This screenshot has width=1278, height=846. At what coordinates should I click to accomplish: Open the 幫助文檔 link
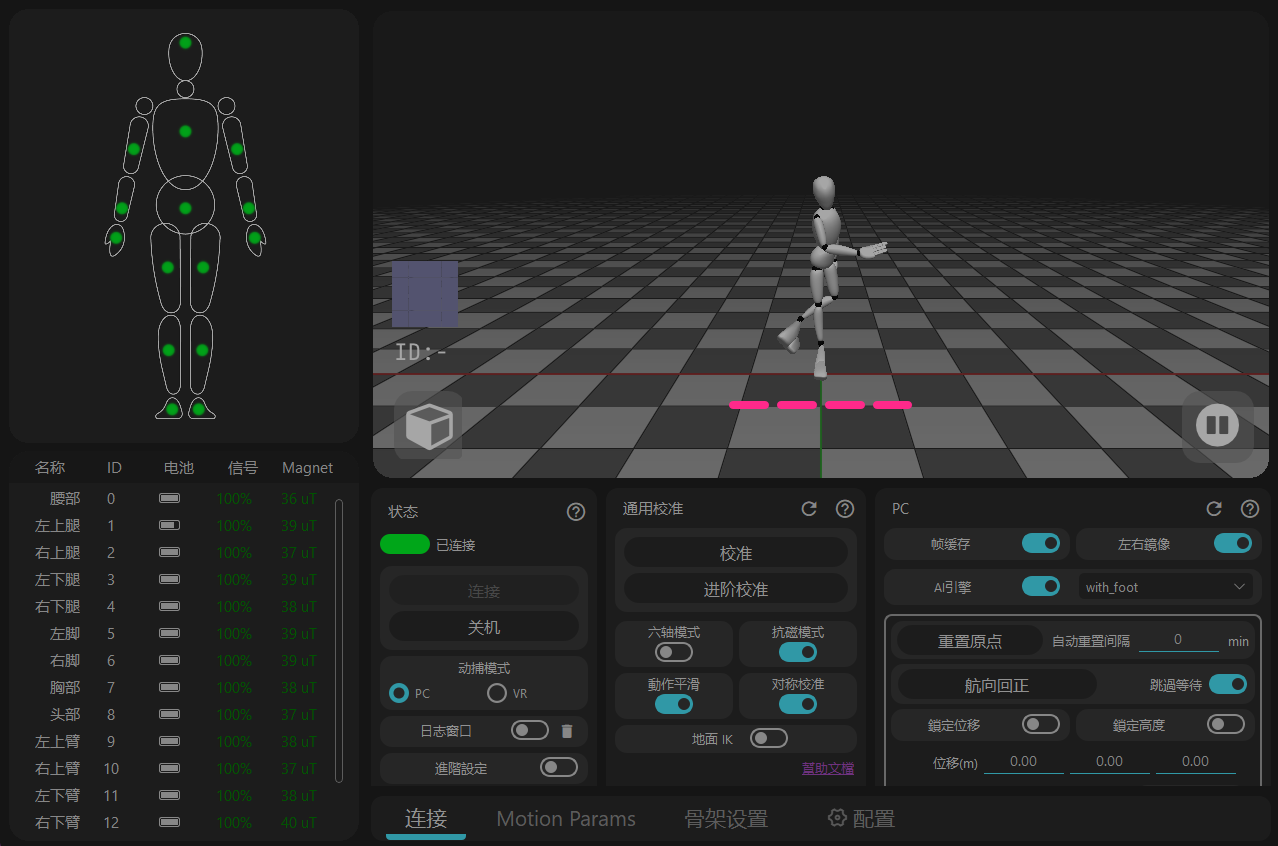[828, 768]
